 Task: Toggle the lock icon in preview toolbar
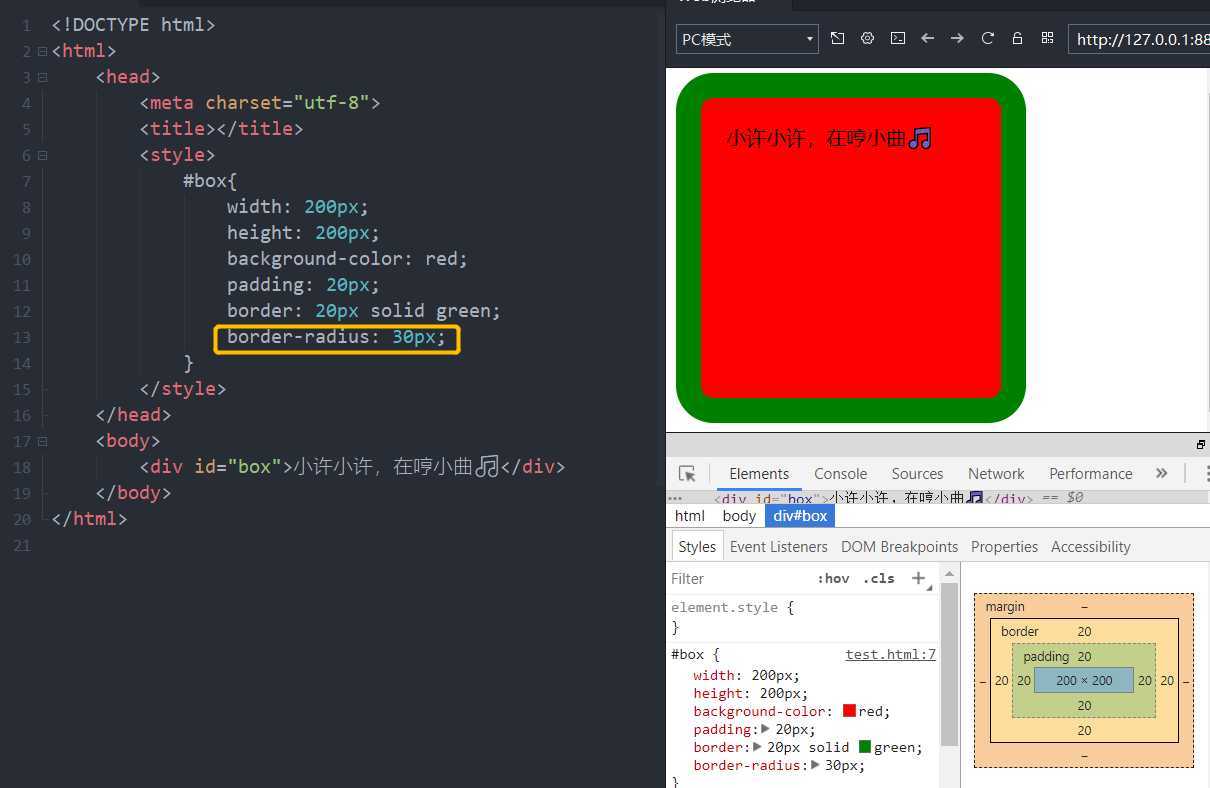1018,38
